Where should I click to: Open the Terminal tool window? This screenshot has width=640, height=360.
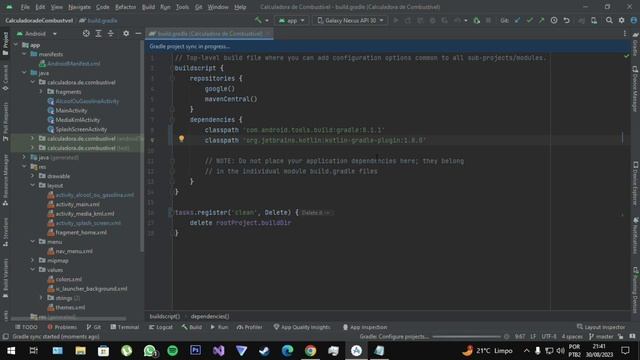click(x=125, y=327)
